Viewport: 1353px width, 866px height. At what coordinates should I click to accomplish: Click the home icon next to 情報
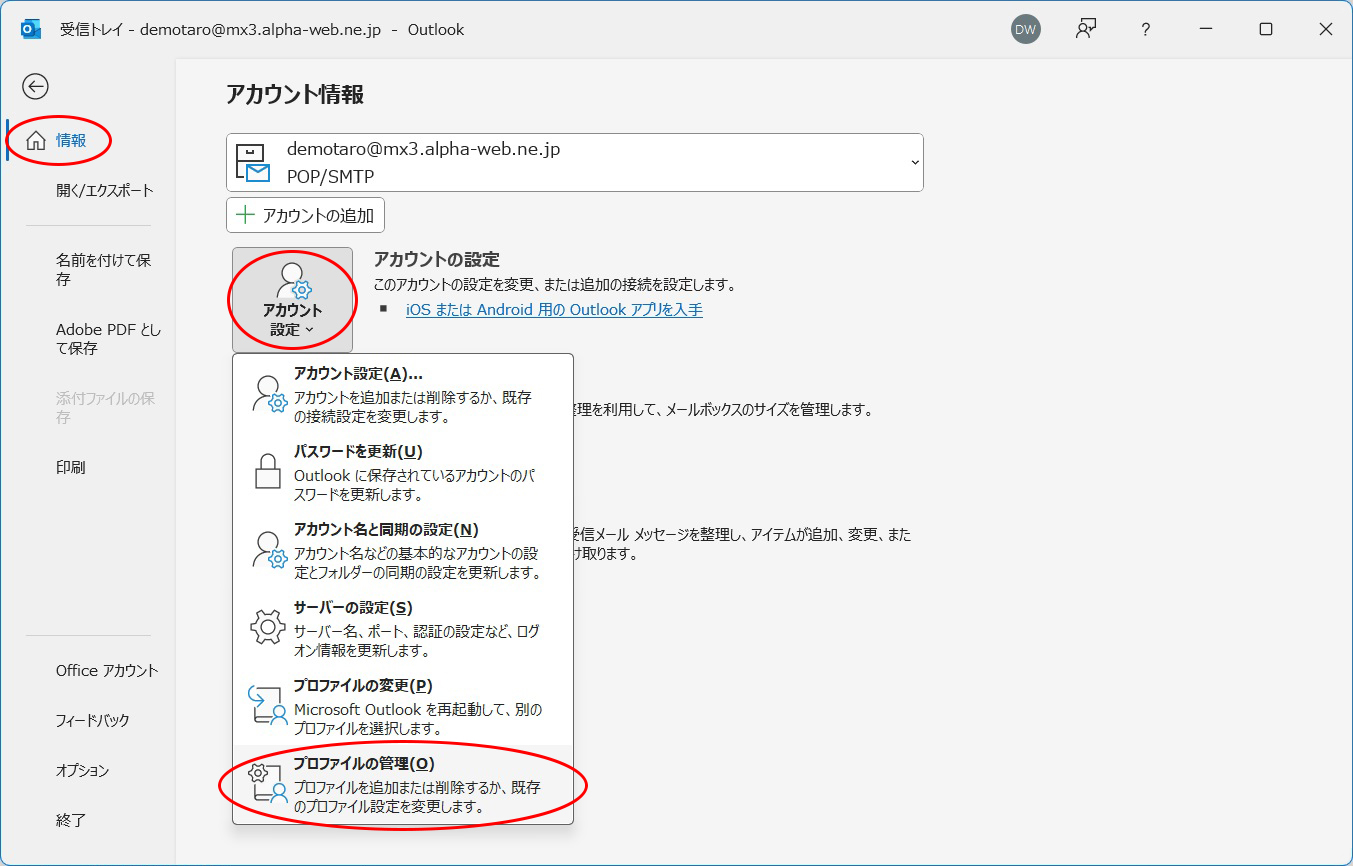click(x=36, y=140)
